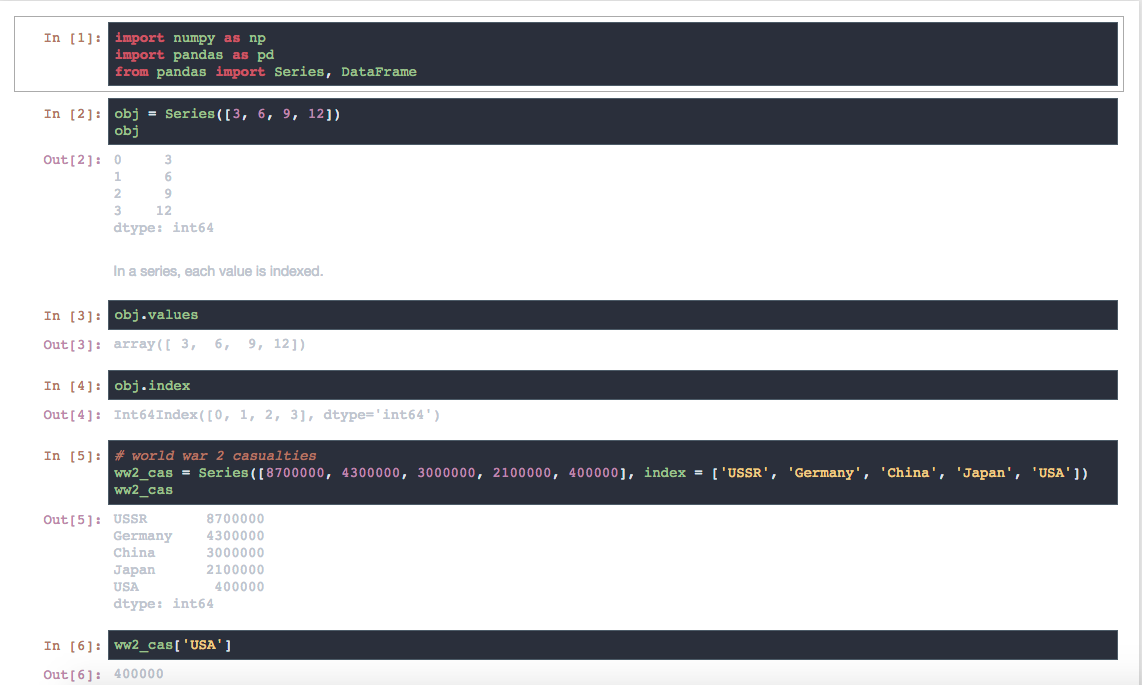Click the second line 'obj' in cell In [2]
The height and width of the screenshot is (685, 1142).
(127, 131)
